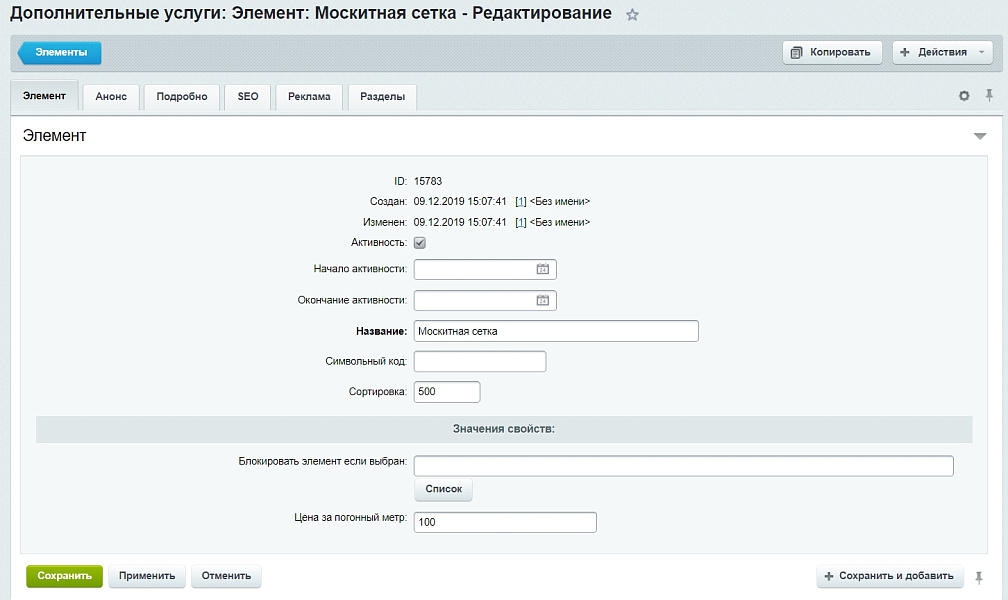The height and width of the screenshot is (600, 1008).
Task: Click the pin icon next to the gear
Action: (988, 95)
